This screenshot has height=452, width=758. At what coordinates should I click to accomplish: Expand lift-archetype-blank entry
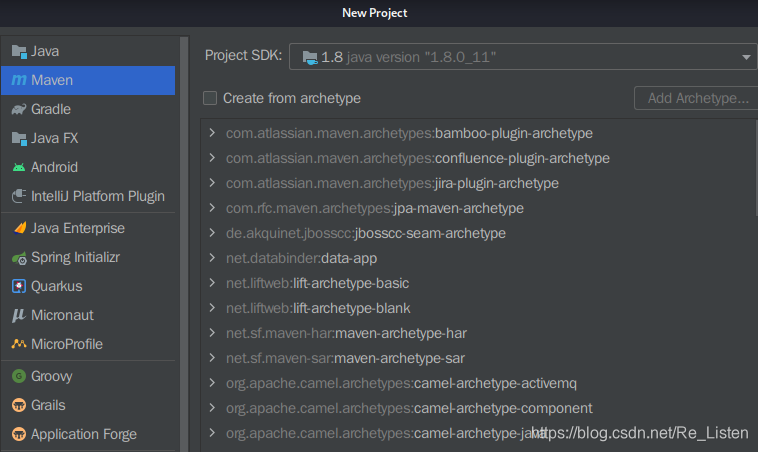(x=212, y=307)
